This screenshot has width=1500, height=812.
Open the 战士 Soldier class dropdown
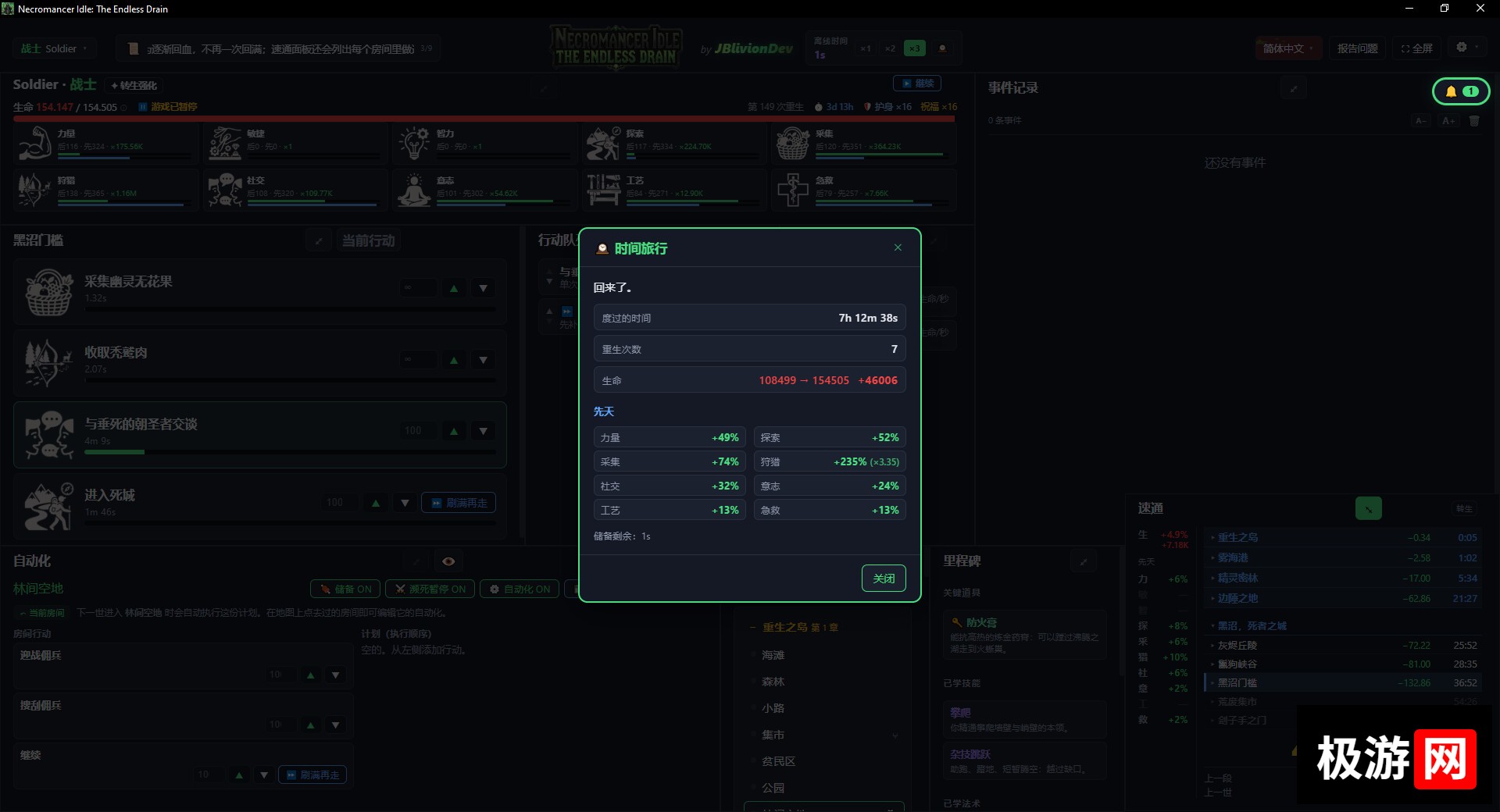tap(53, 48)
